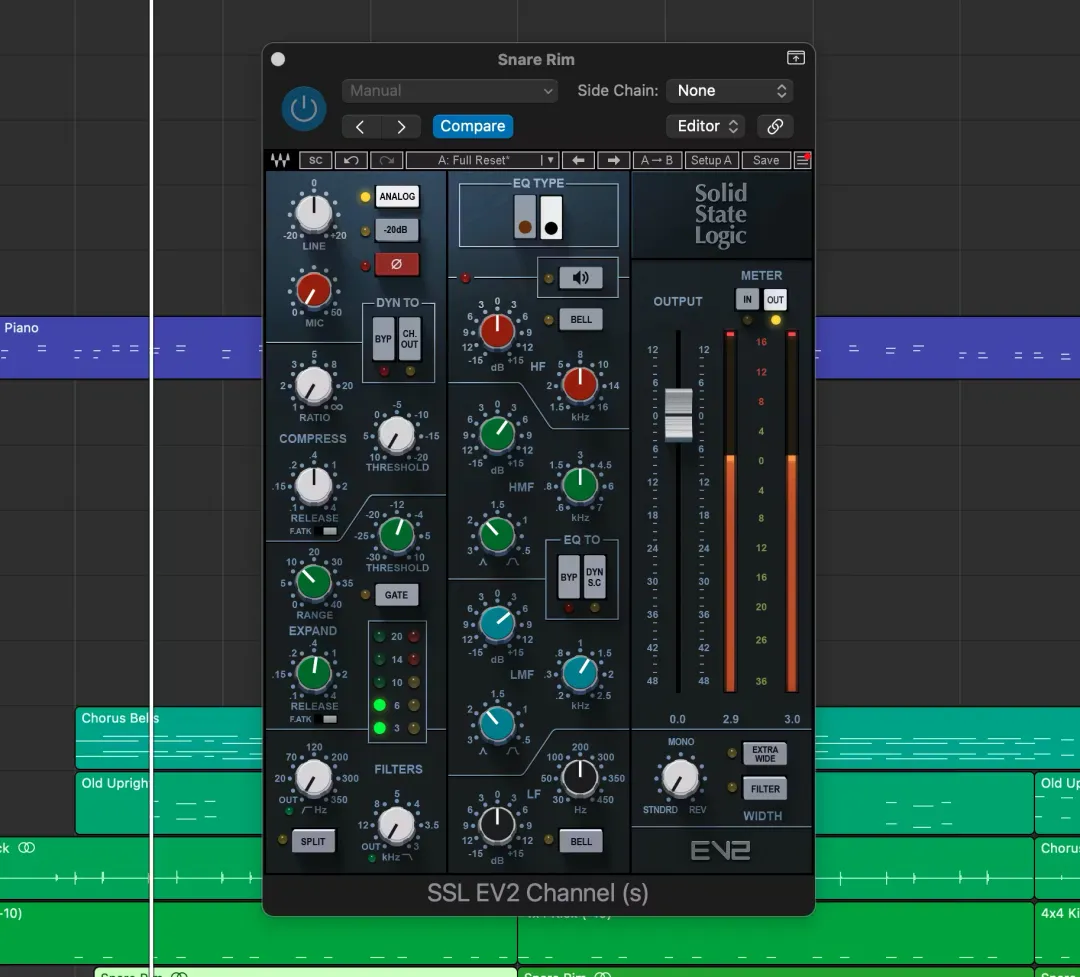Toggle the EQ speaker listen icon button
1080x977 pixels.
pyautogui.click(x=581, y=278)
